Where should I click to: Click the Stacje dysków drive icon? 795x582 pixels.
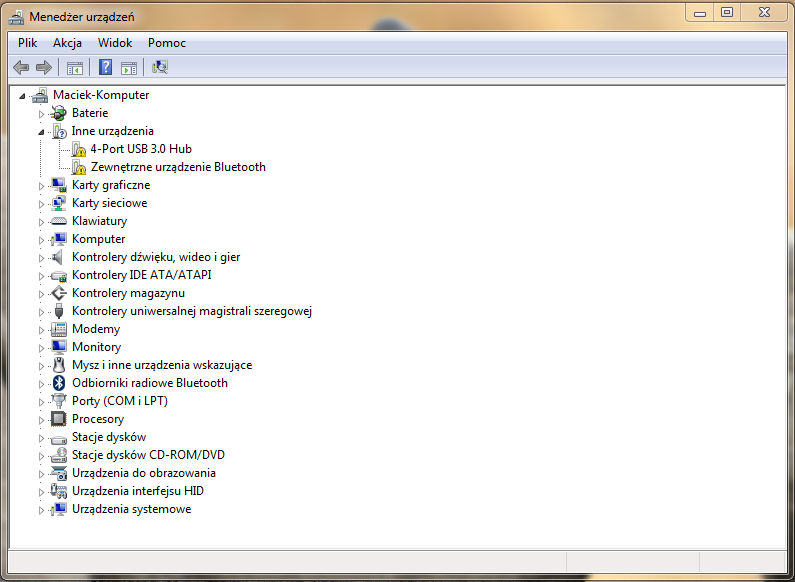point(59,439)
